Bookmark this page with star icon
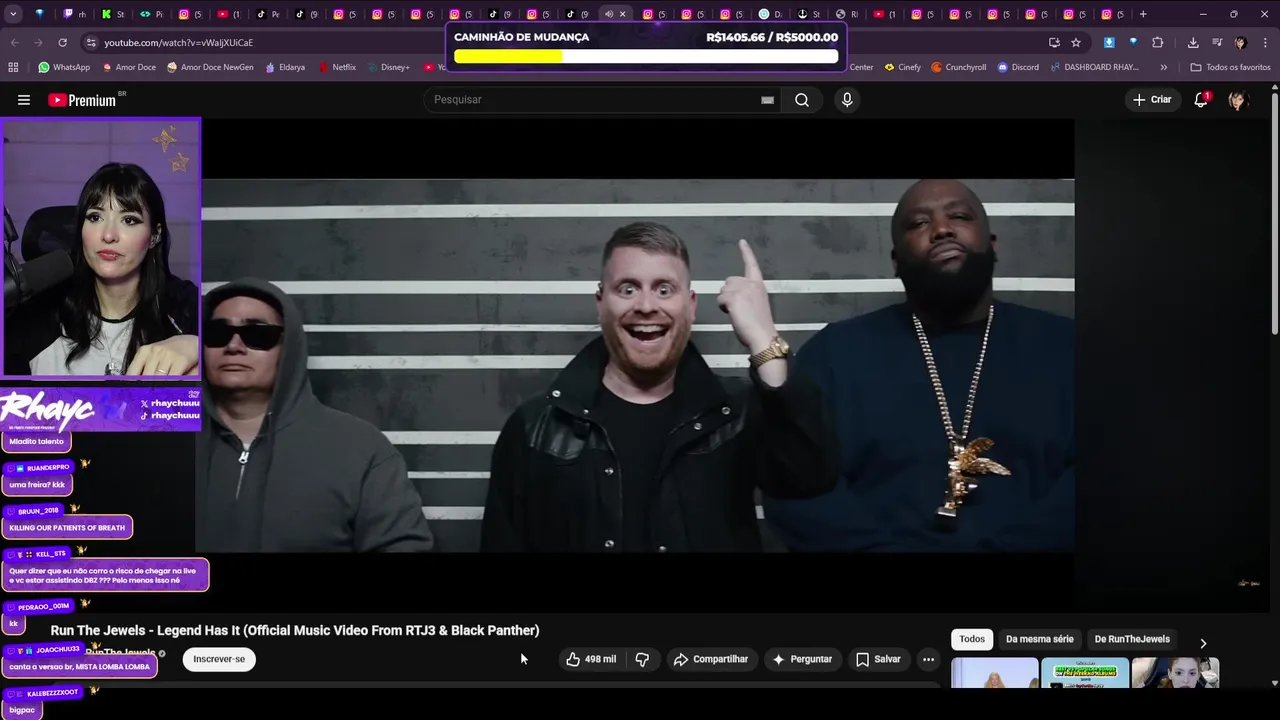This screenshot has height=720, width=1280. [1076, 42]
